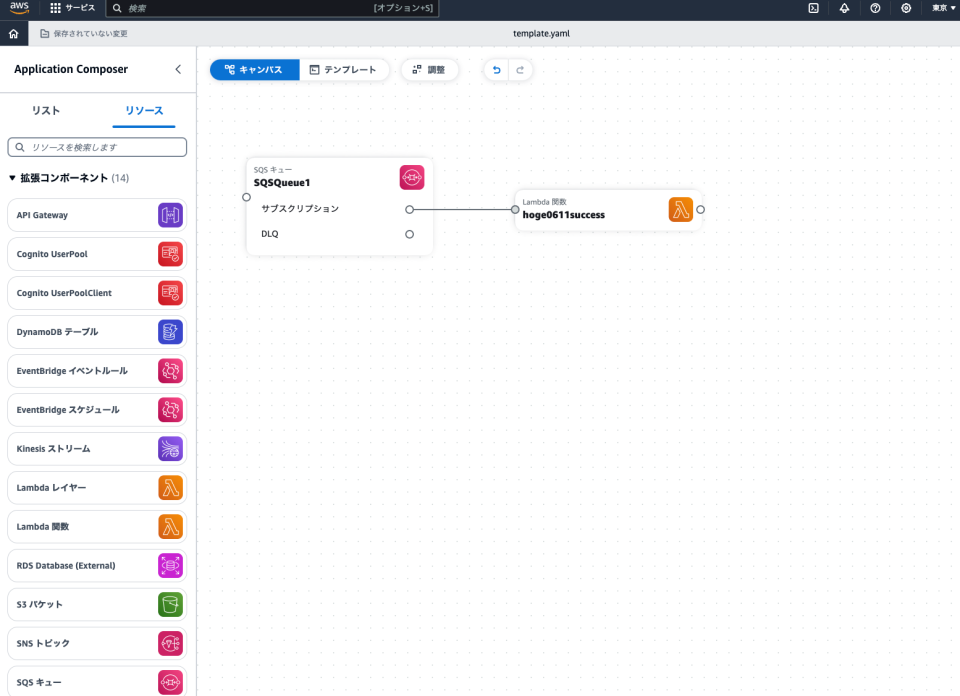Click the SNS トピック icon
The image size is (960, 696).
pos(170,643)
